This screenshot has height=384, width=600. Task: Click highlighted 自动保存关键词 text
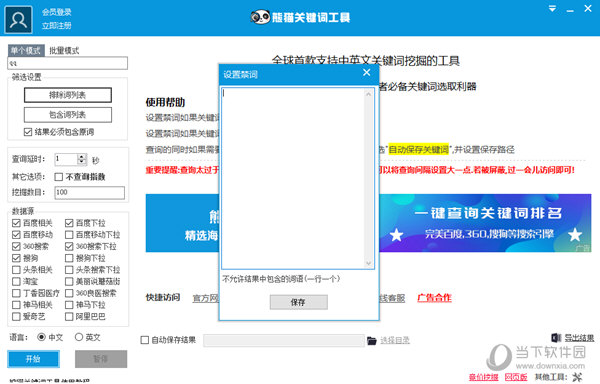(x=419, y=150)
